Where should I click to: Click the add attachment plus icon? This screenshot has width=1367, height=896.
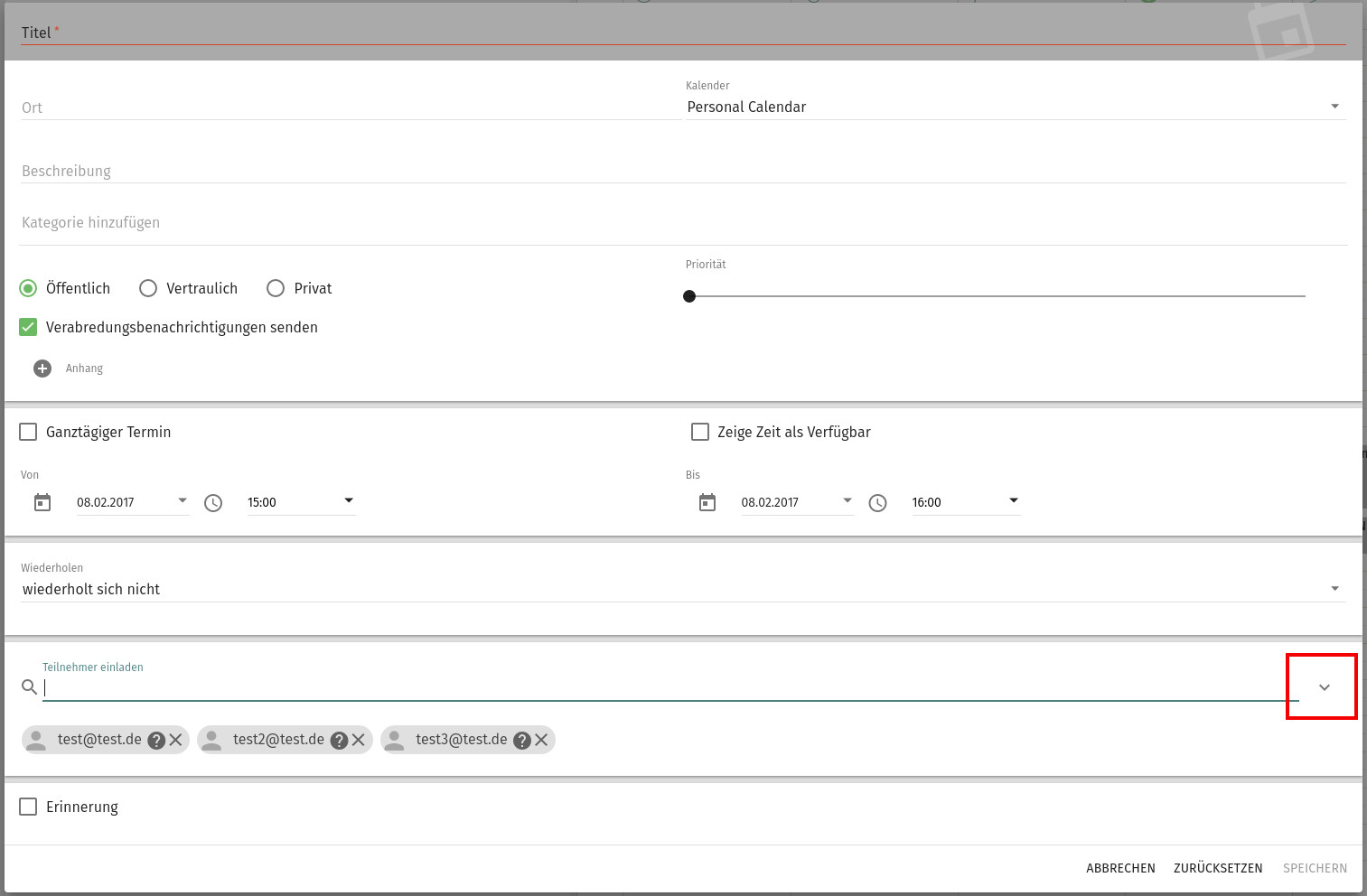[x=42, y=369]
